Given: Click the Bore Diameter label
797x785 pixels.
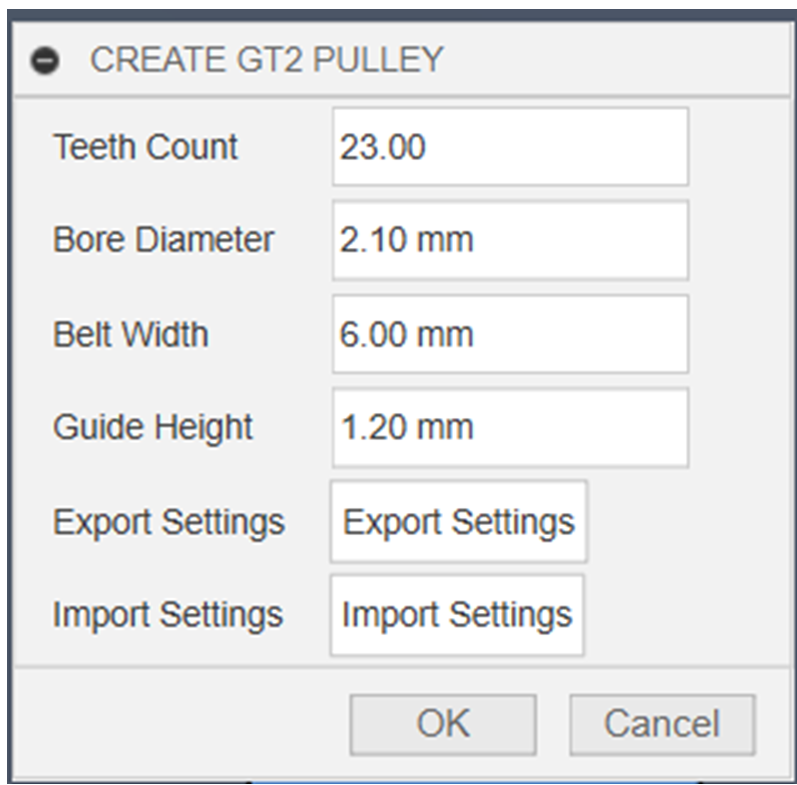Looking at the screenshot, I should point(163,240).
